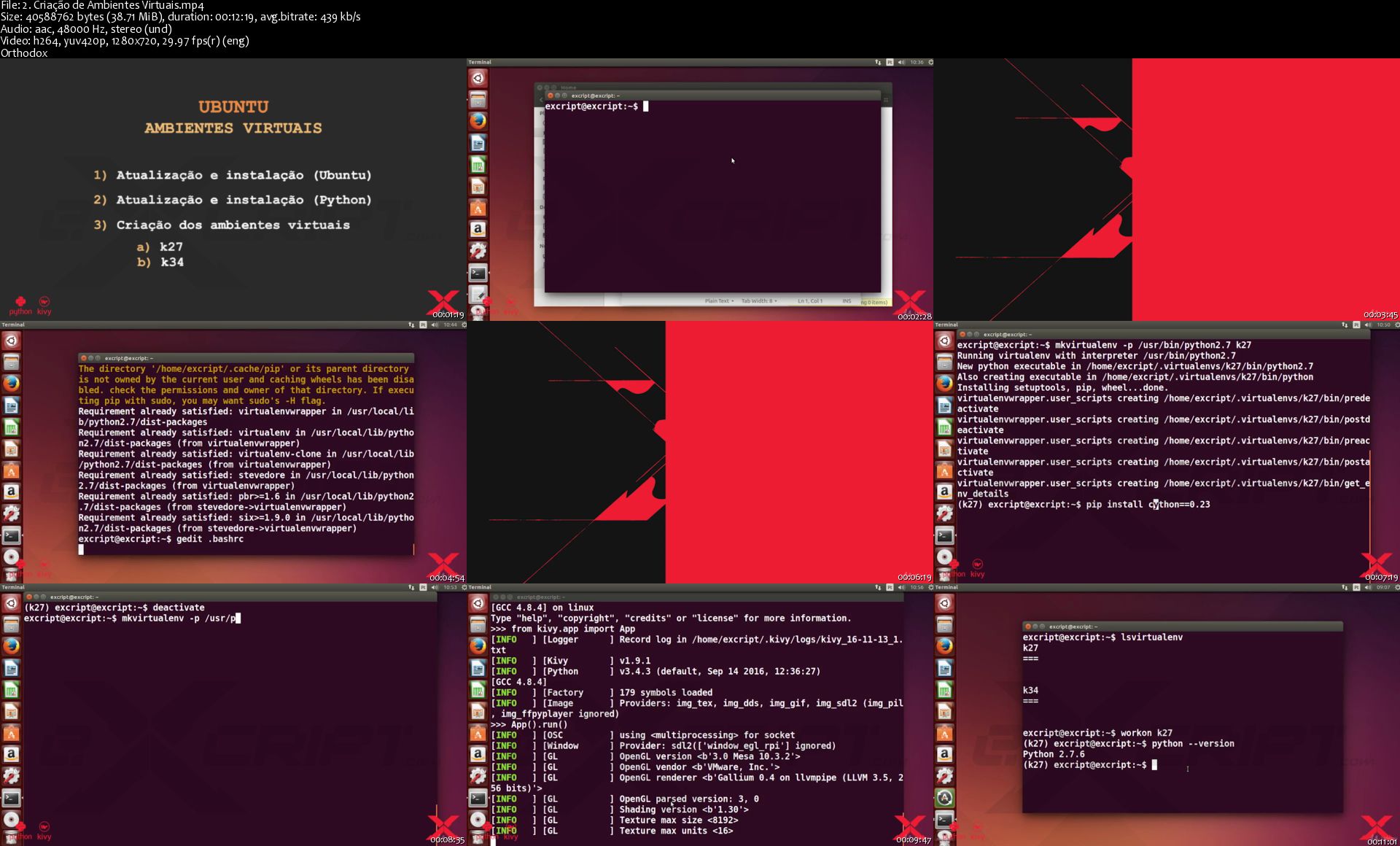Screen dimensions: 1400x846
Task: Click 'Ln 1, Col 1' gedit status entry
Action: (810, 300)
